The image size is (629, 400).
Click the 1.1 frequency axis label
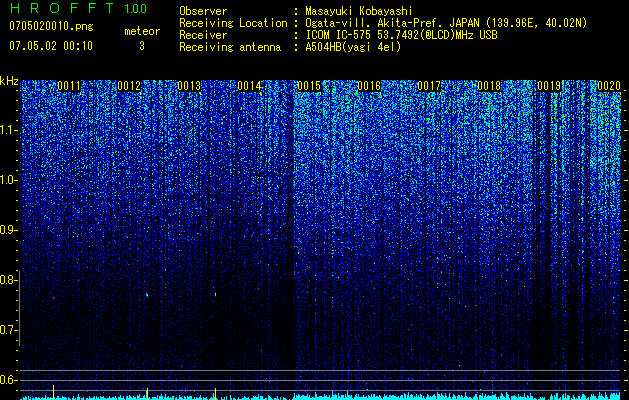[7, 130]
